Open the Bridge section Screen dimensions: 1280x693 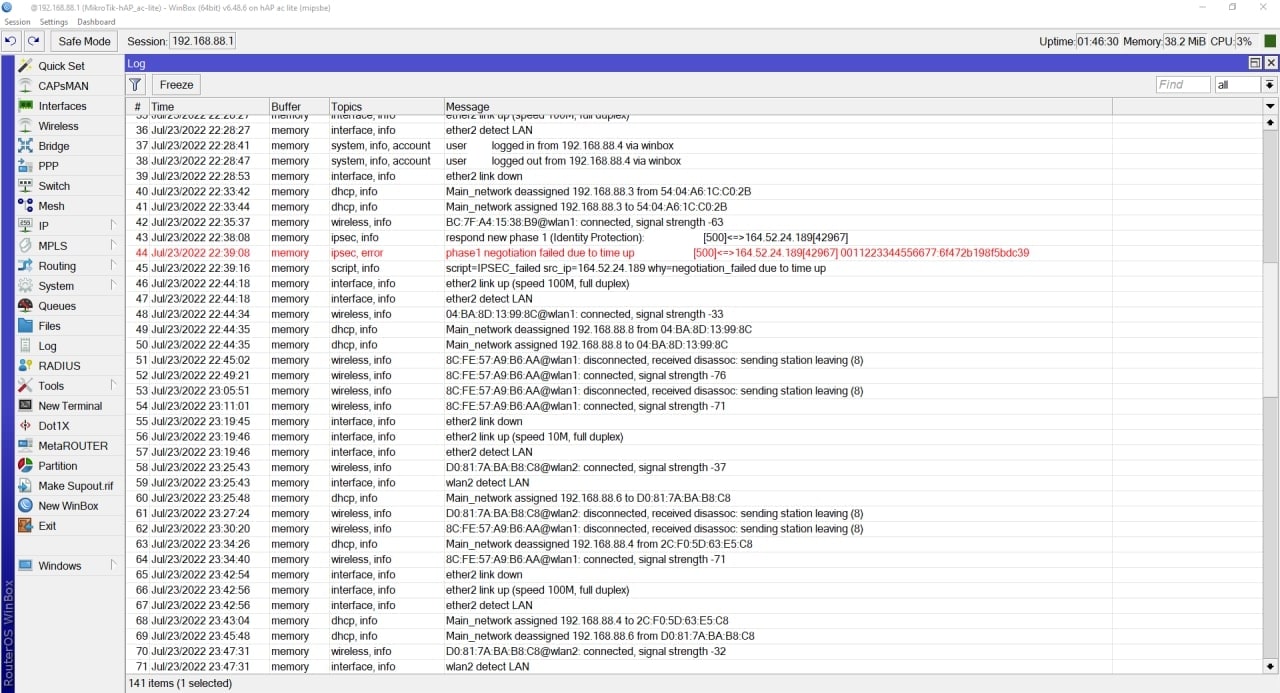coord(53,146)
